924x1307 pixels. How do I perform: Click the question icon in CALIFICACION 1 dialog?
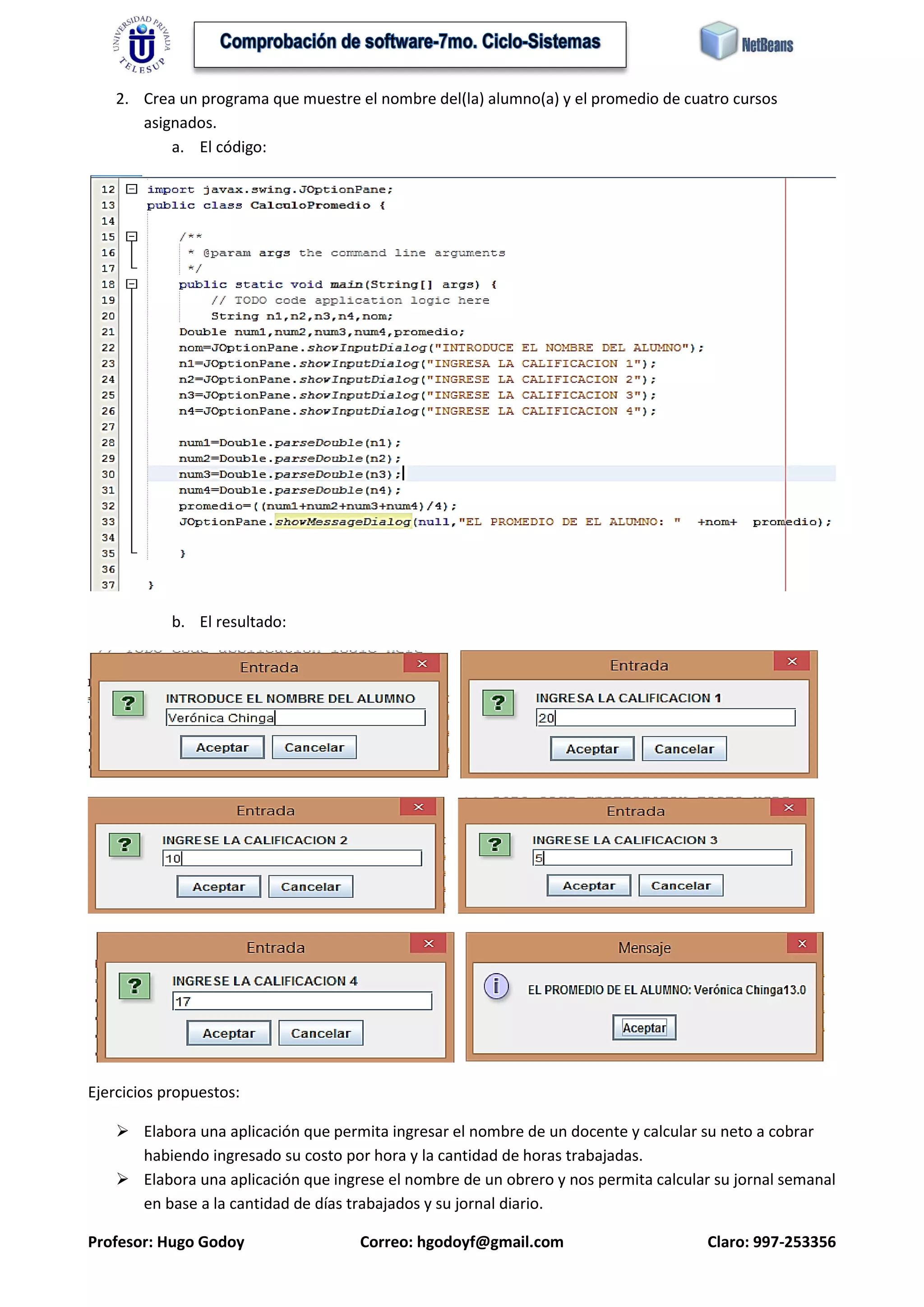click(x=498, y=703)
